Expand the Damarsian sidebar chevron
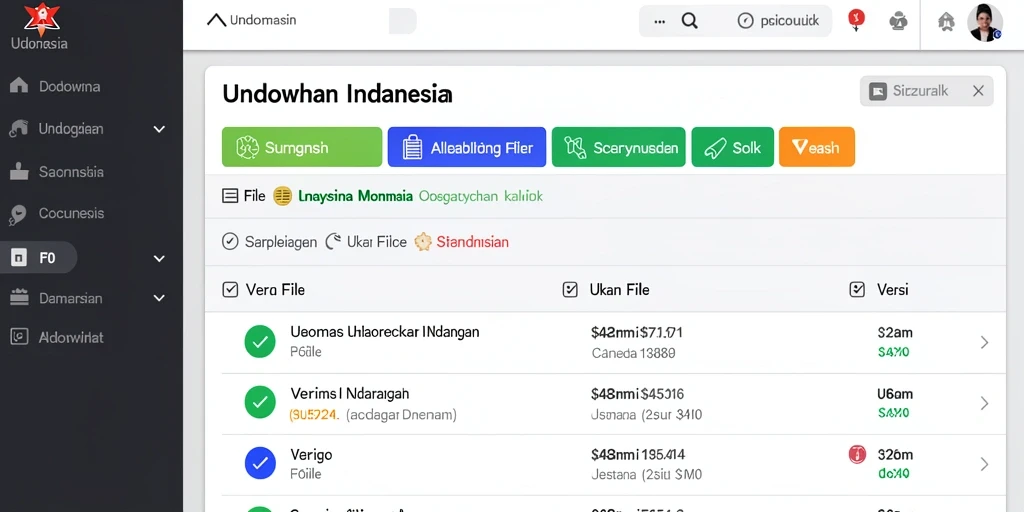The width and height of the screenshot is (1024, 512). (159, 298)
